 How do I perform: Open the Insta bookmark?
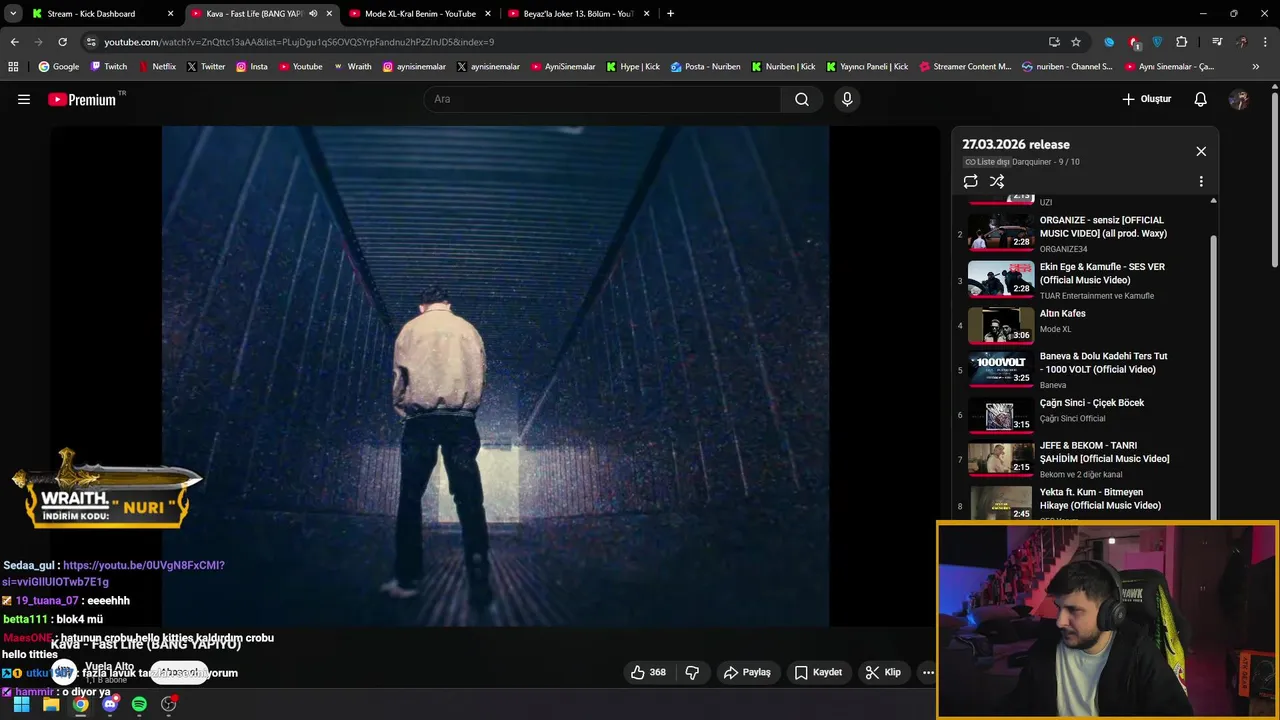click(x=251, y=67)
